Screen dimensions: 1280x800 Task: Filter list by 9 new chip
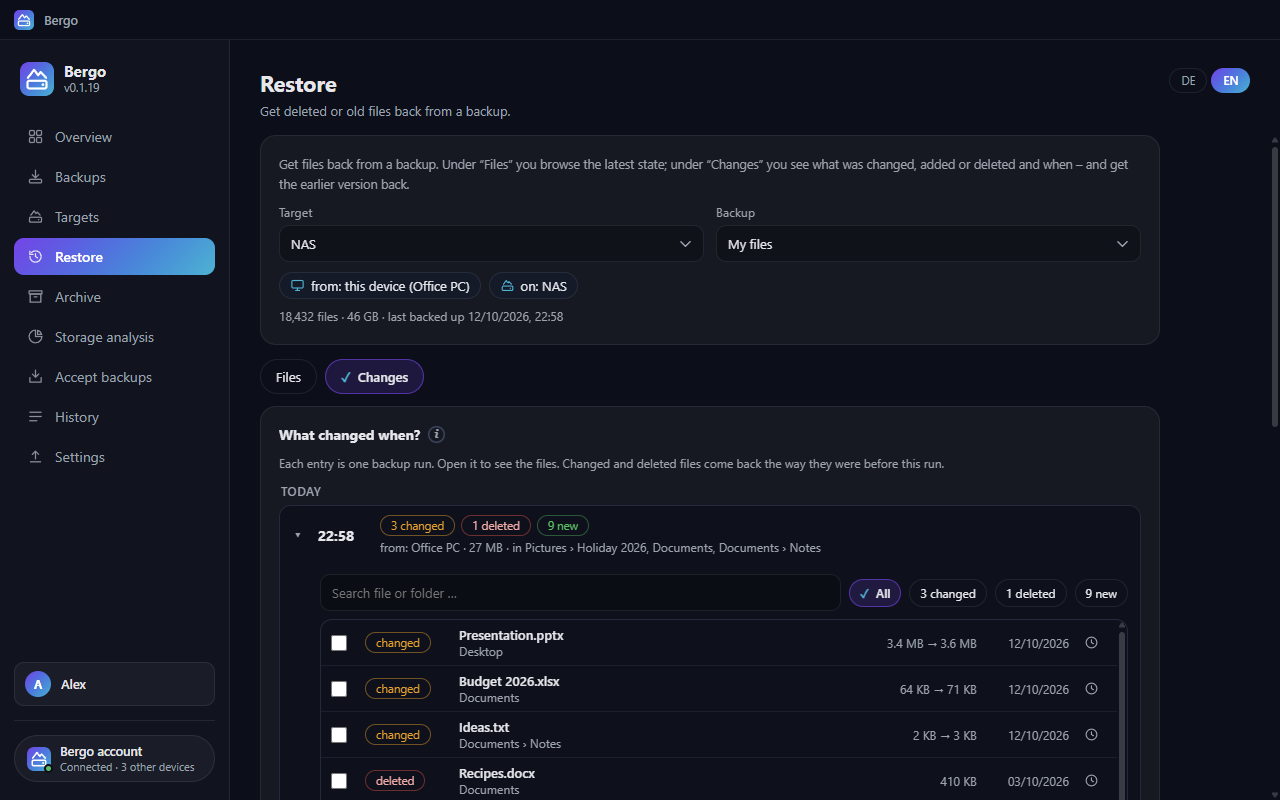coord(1101,593)
